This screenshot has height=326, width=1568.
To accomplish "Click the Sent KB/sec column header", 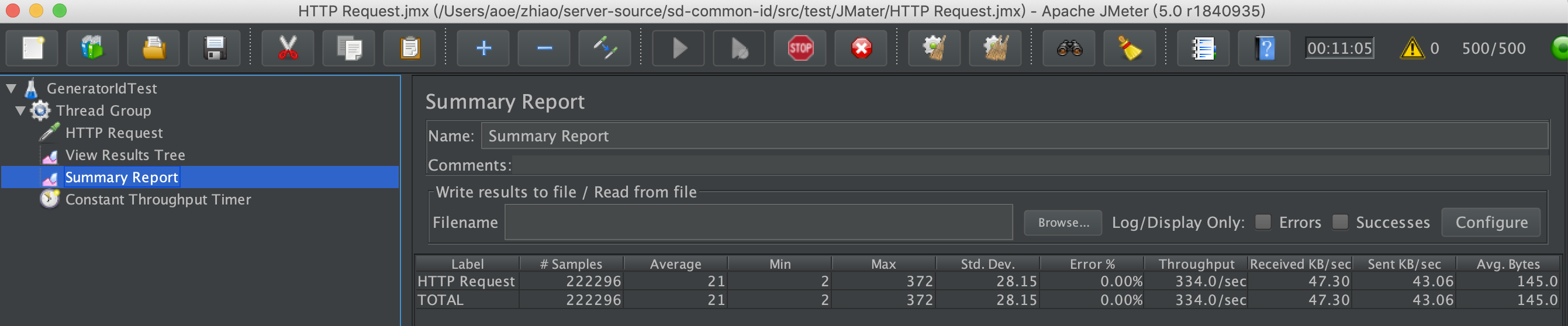I will [x=1404, y=264].
